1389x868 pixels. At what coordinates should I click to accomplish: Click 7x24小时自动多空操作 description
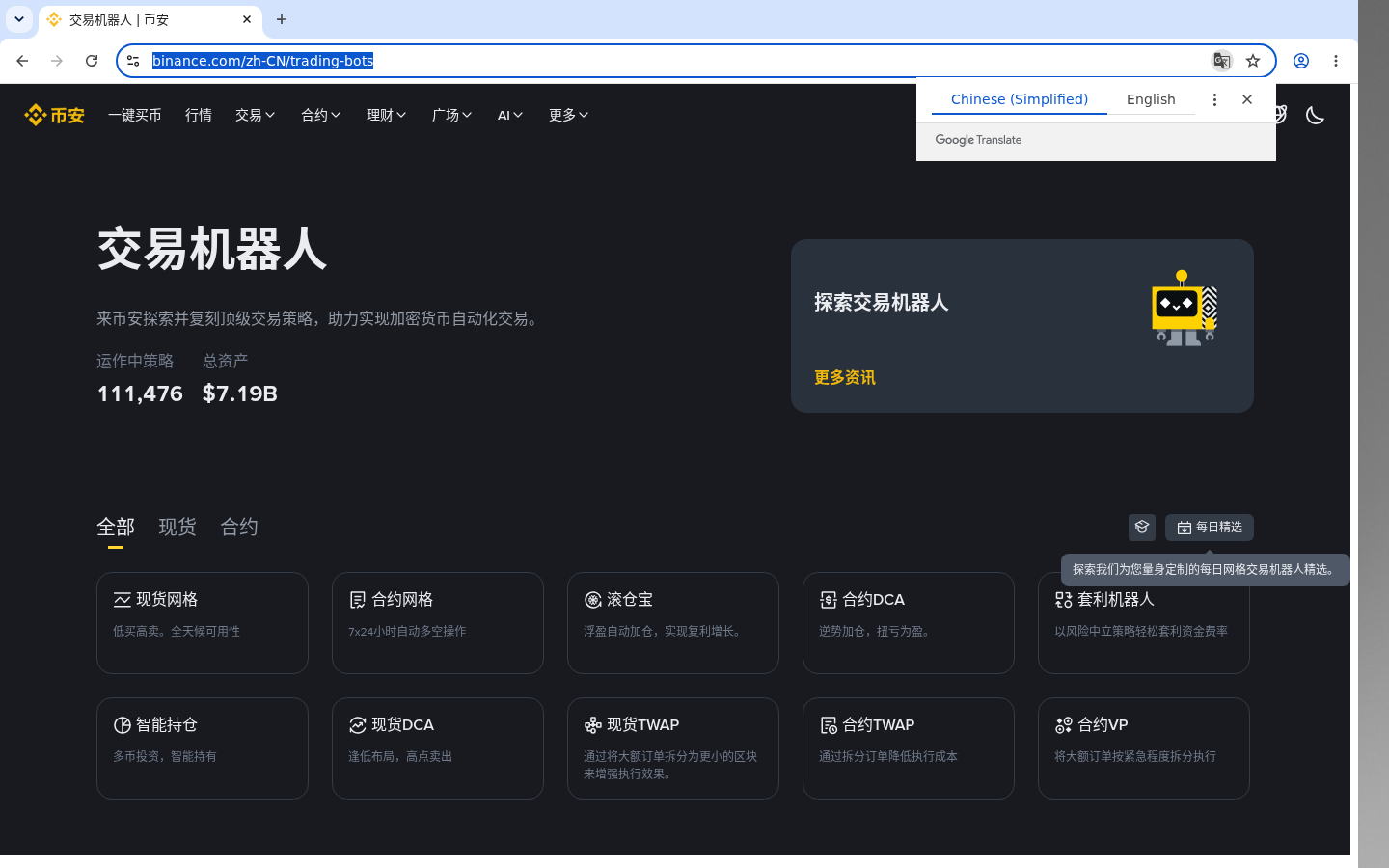click(x=407, y=632)
